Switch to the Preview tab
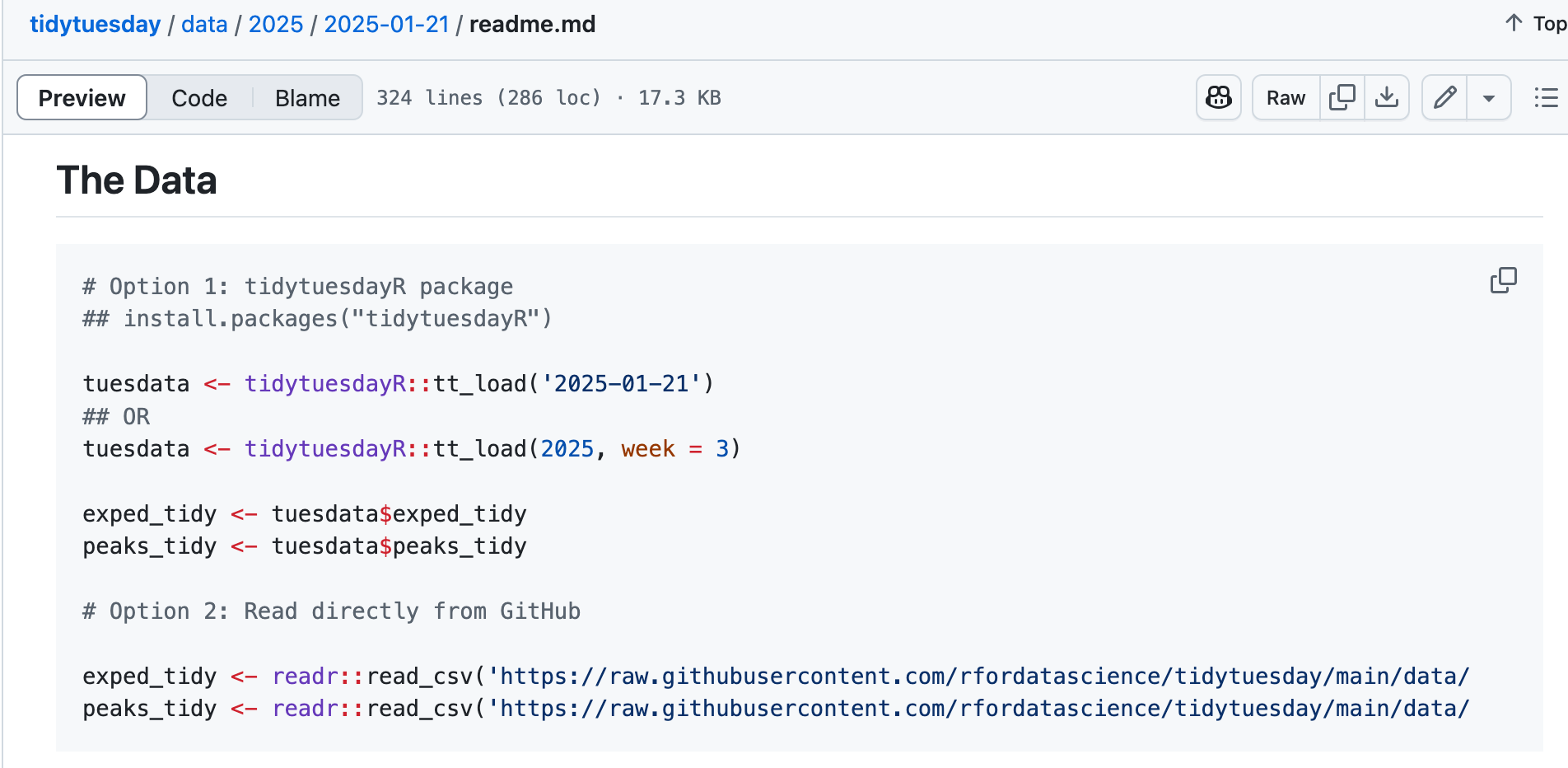 82,98
